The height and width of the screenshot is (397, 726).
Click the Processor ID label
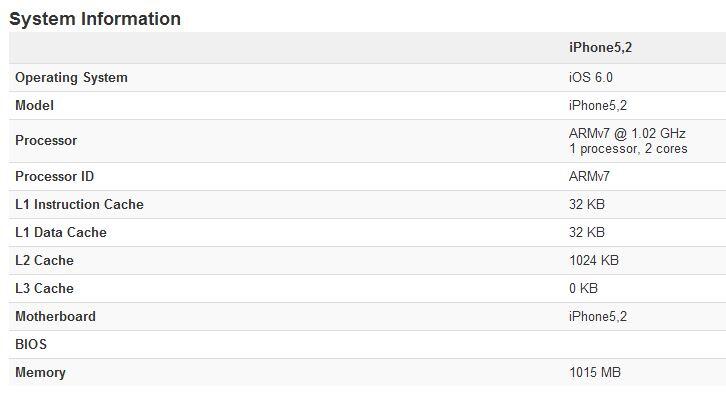click(55, 176)
